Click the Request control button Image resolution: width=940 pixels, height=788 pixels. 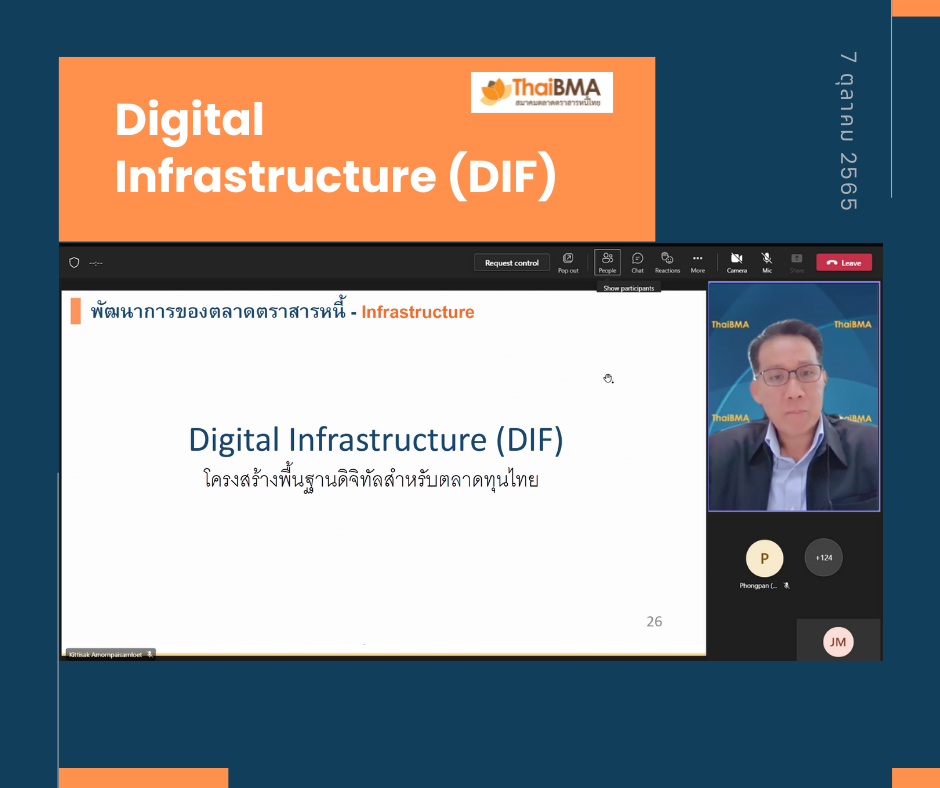click(511, 263)
